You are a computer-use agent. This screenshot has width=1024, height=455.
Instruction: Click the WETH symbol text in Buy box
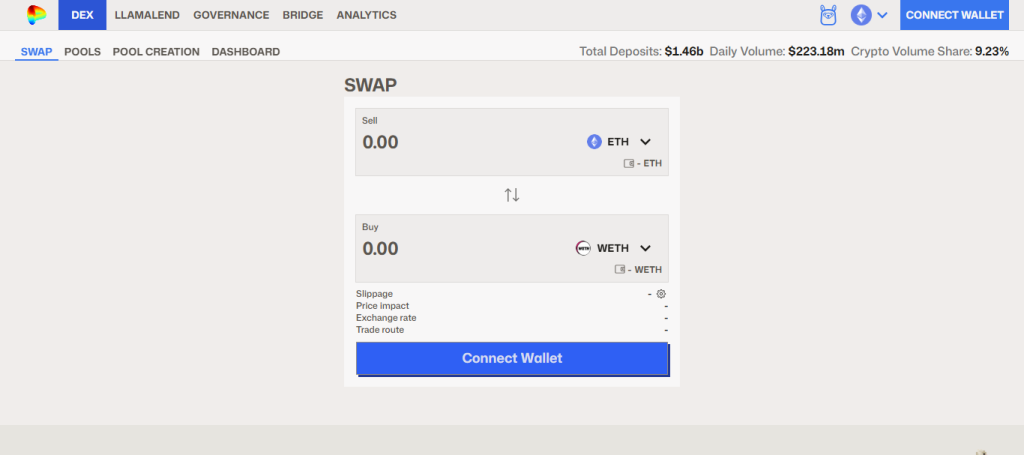pyautogui.click(x=613, y=248)
